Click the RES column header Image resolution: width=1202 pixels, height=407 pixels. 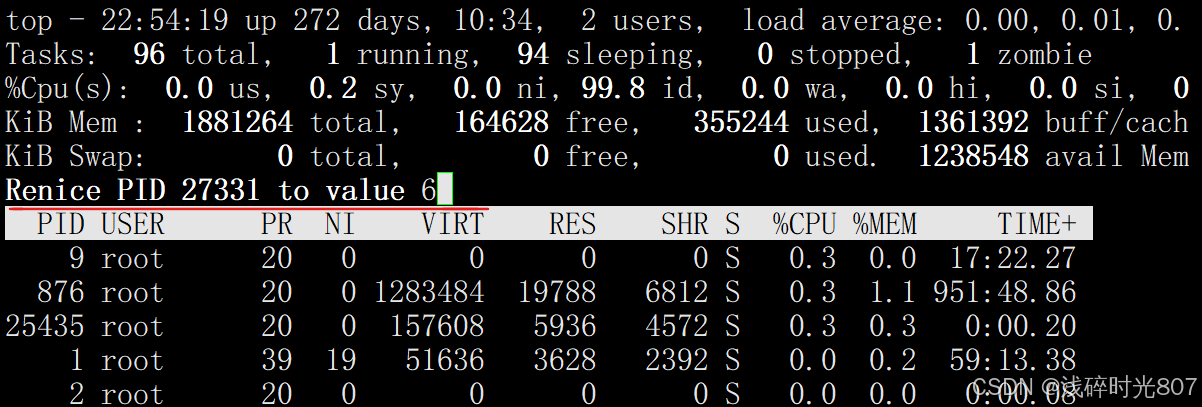(x=572, y=224)
